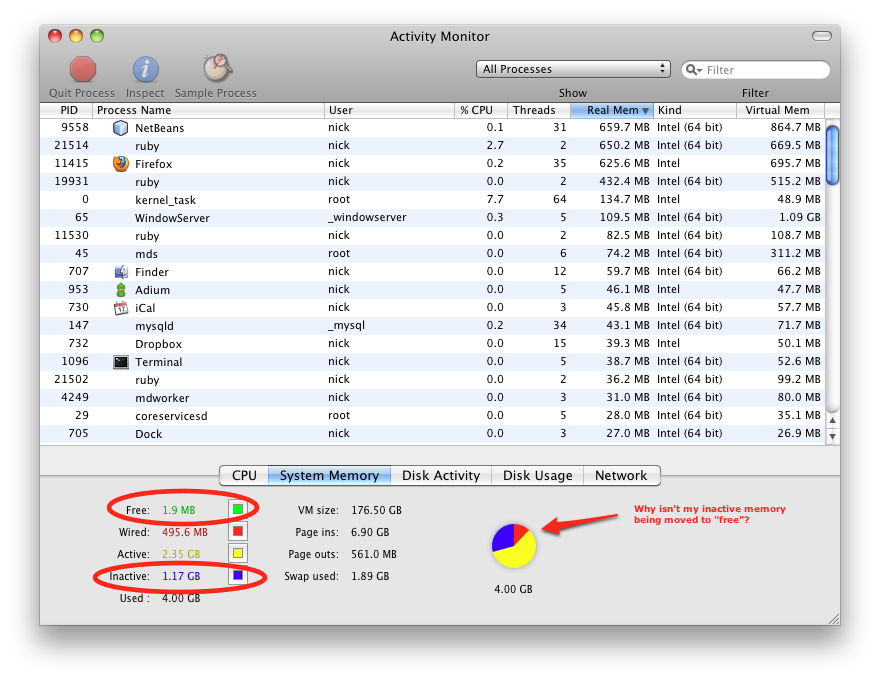Click the 561.0 MB Page outs value
The image size is (880, 680).
point(374,554)
